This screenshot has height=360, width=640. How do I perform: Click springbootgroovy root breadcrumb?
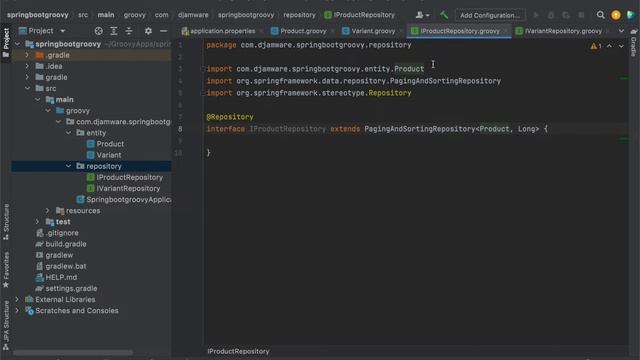tap(38, 15)
